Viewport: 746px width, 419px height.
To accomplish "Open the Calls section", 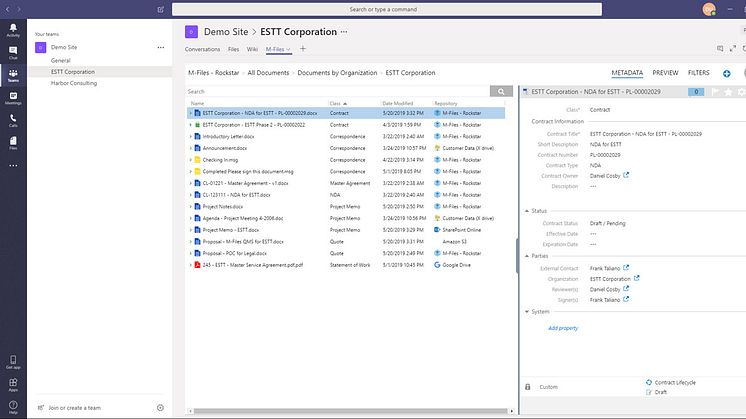I will [13, 120].
